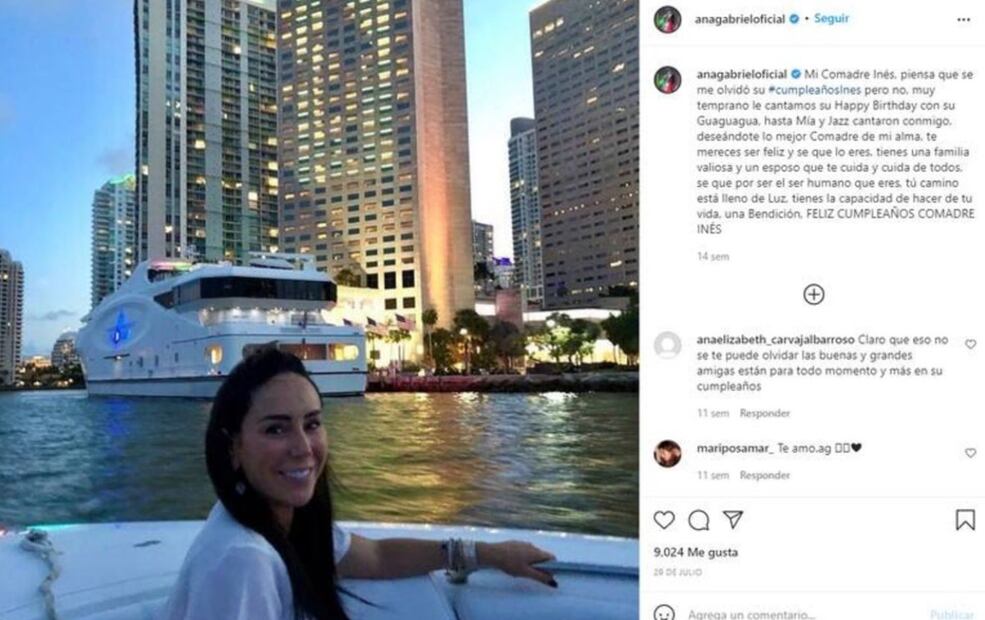Screen dimensions: 985x620
Task: Reply to anaelizabeth_carvajalbarroso's comment
Action: click(765, 413)
